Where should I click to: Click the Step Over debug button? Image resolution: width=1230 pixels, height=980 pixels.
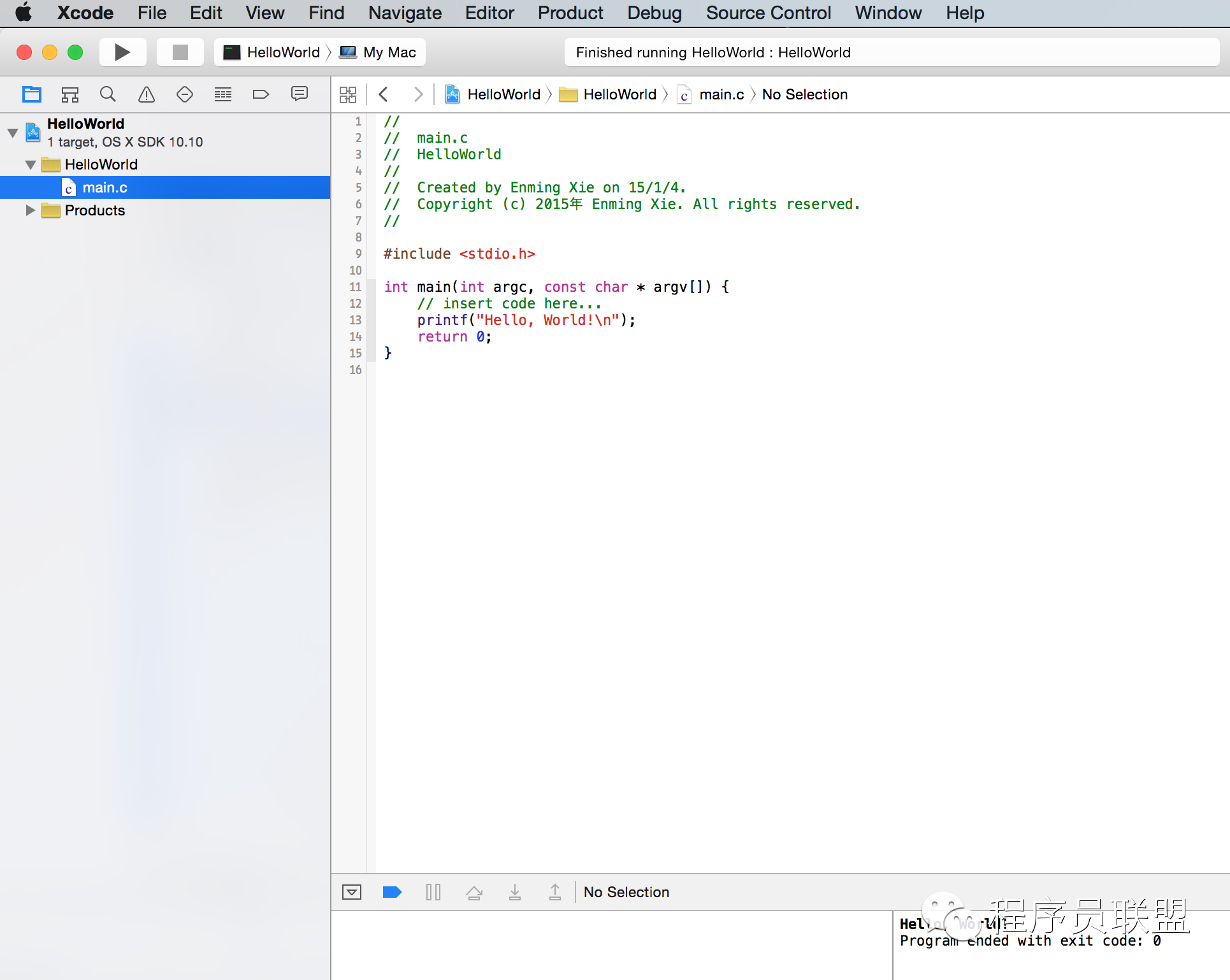tap(474, 892)
